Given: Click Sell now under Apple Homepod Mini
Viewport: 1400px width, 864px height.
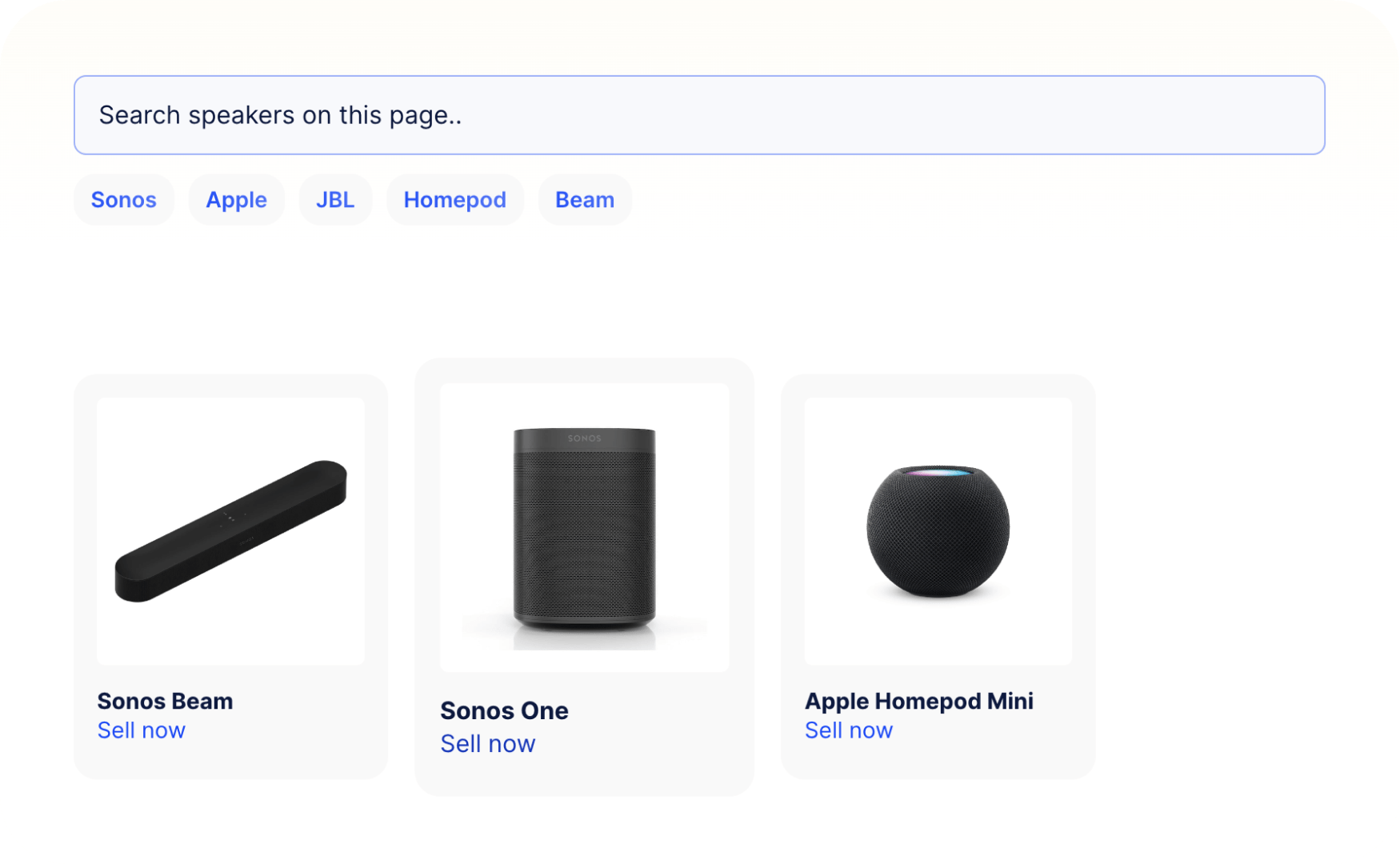Looking at the screenshot, I should [849, 730].
